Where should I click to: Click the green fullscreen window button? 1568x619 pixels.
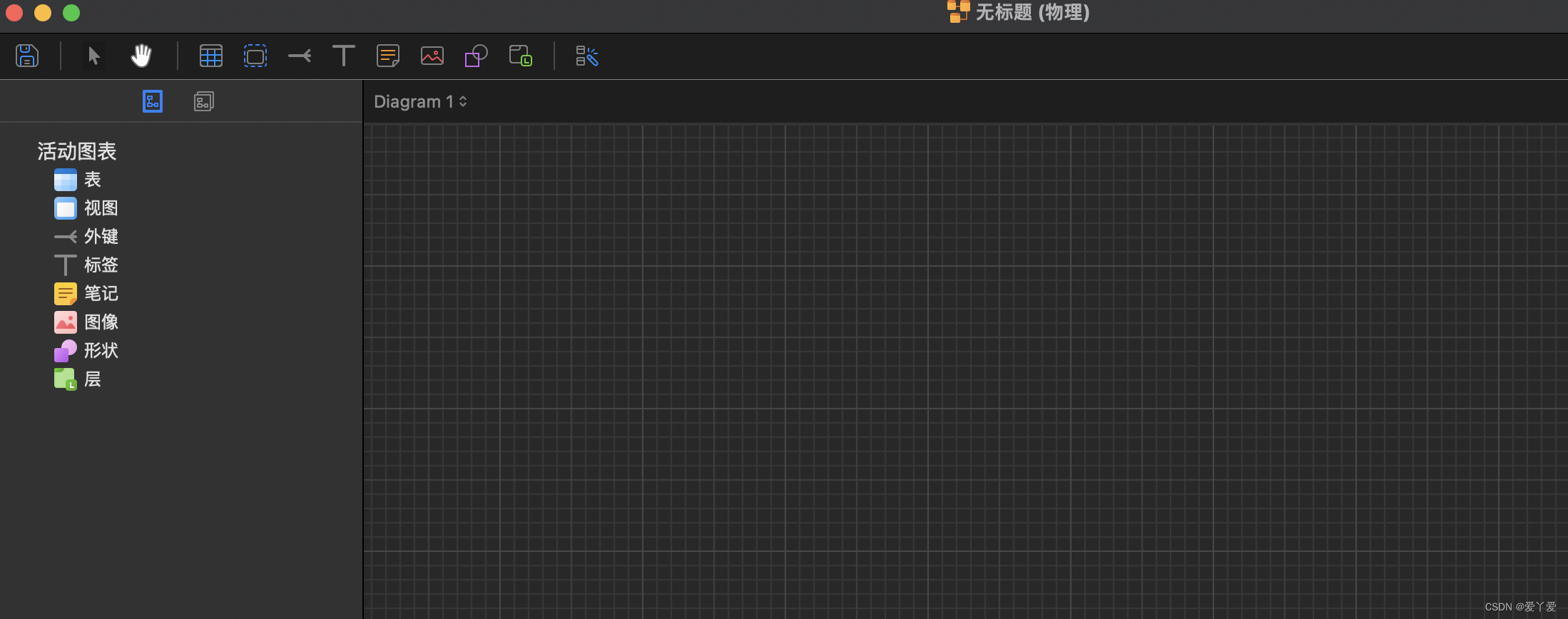pos(71,13)
